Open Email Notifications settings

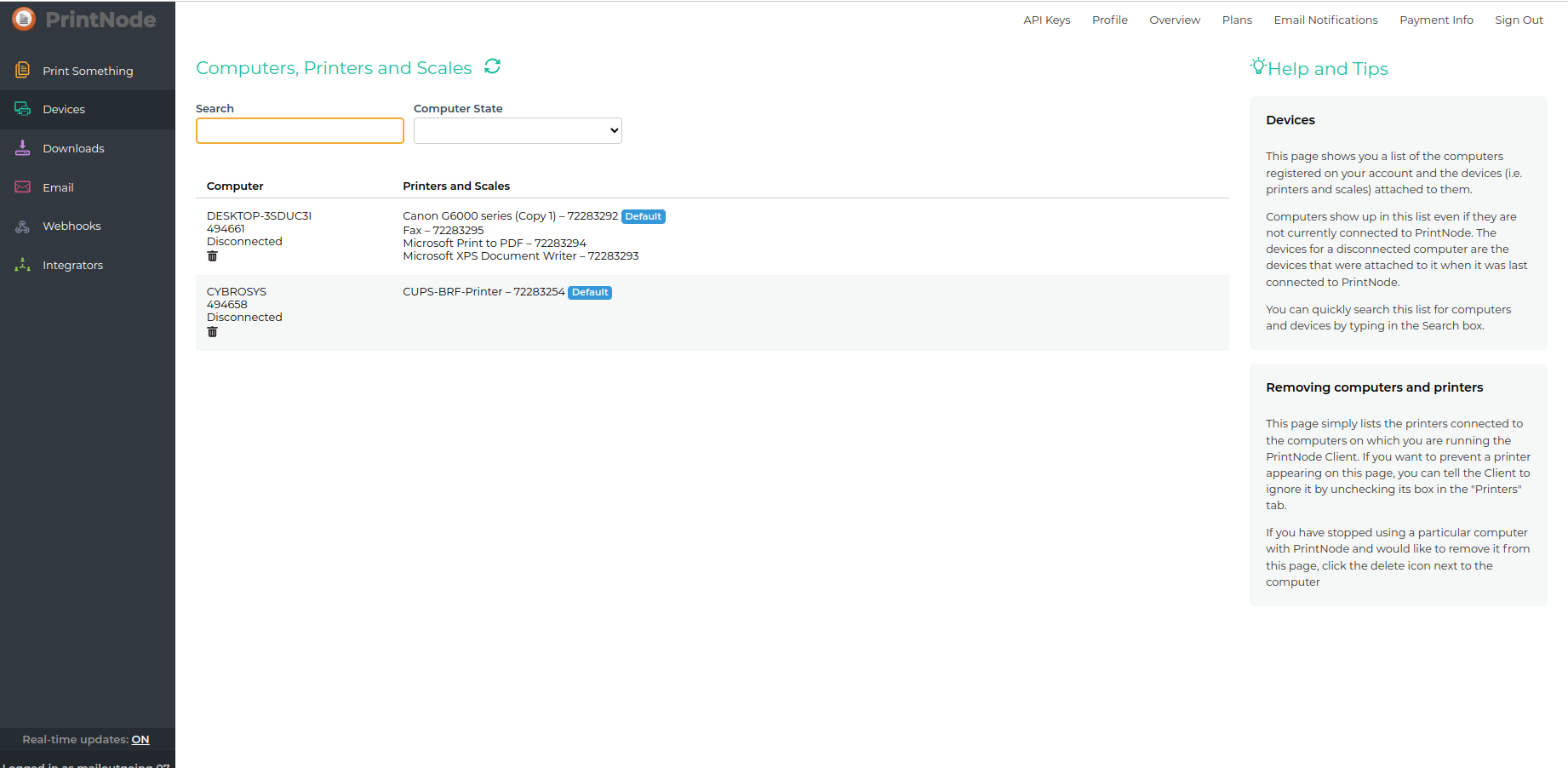(1325, 20)
